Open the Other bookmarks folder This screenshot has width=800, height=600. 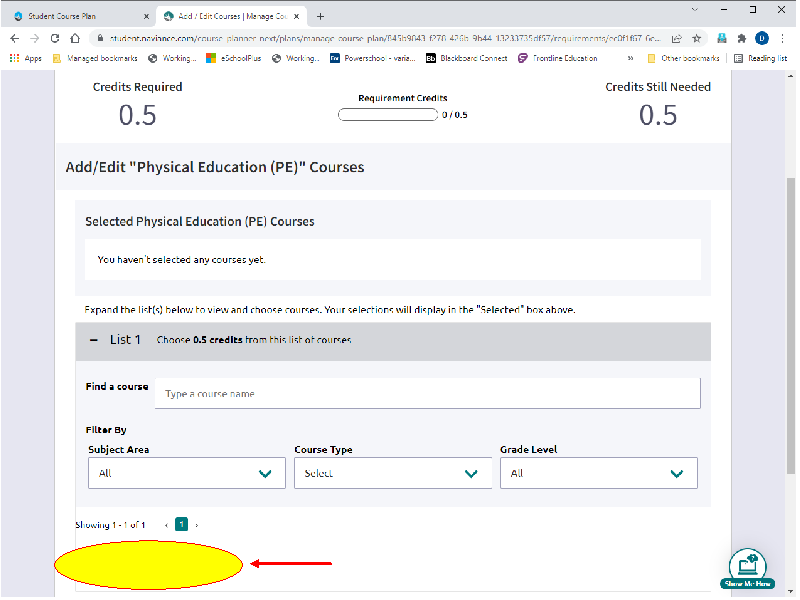point(683,58)
